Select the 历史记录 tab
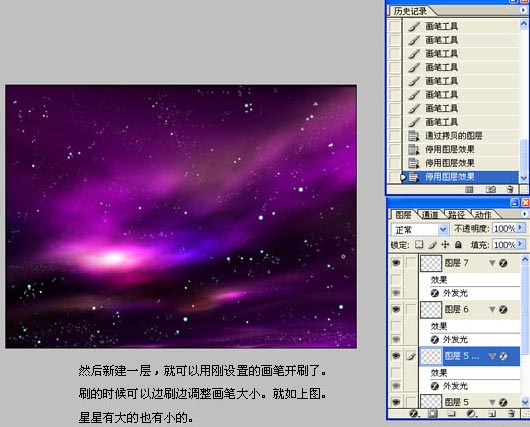Screen dimensions: 530x427 [410, 11]
